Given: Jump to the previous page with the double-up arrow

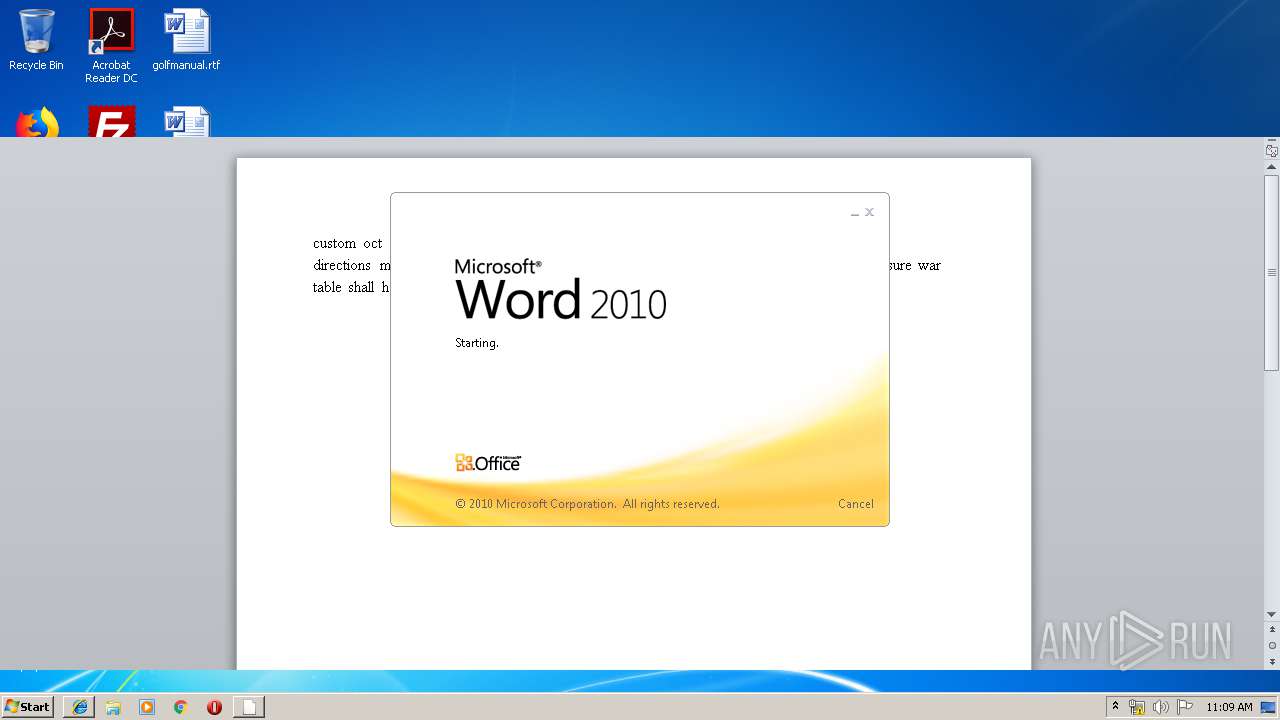Looking at the screenshot, I should coord(1272,630).
